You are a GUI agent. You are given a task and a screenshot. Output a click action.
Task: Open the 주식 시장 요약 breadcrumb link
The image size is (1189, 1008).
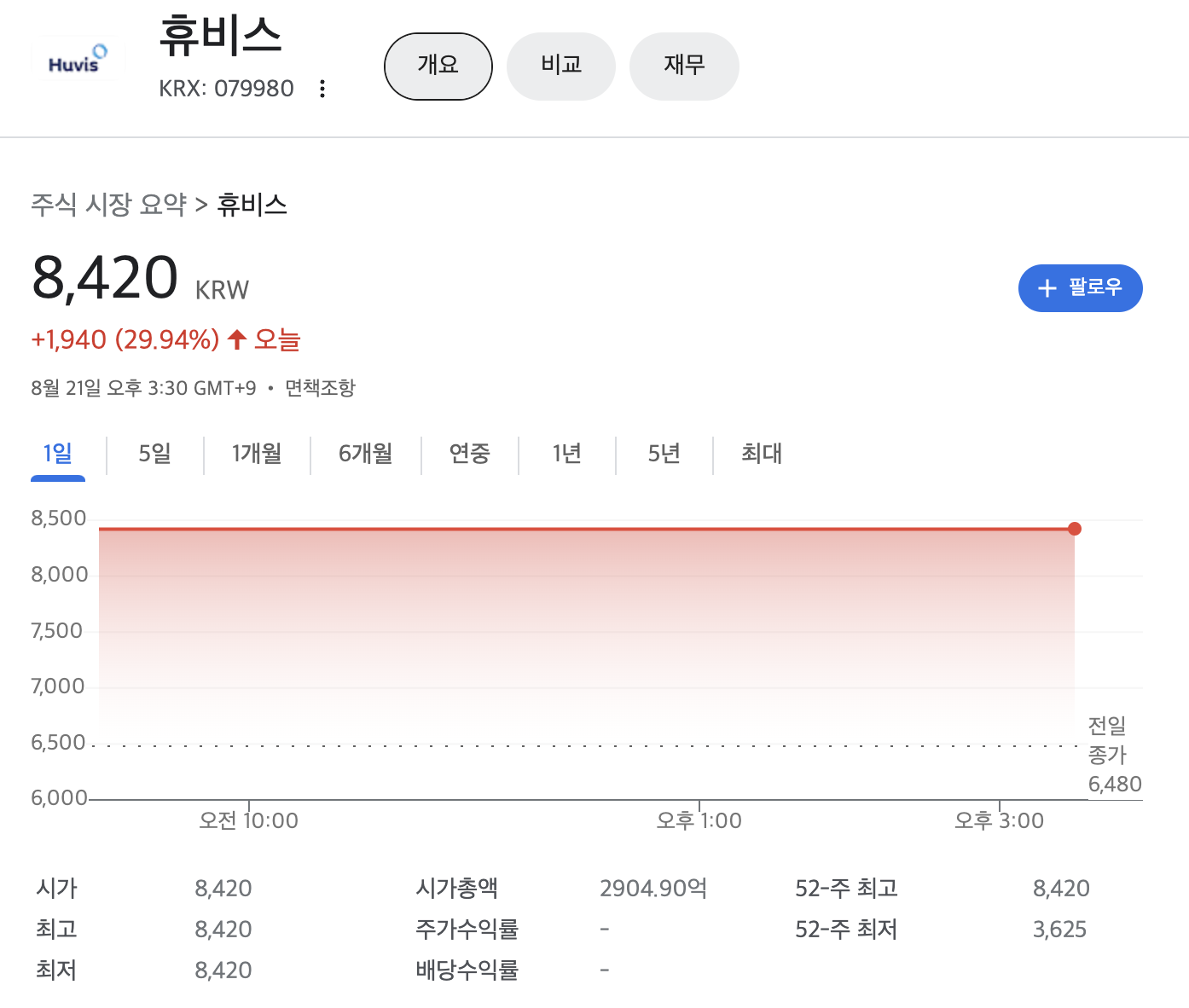point(108,205)
